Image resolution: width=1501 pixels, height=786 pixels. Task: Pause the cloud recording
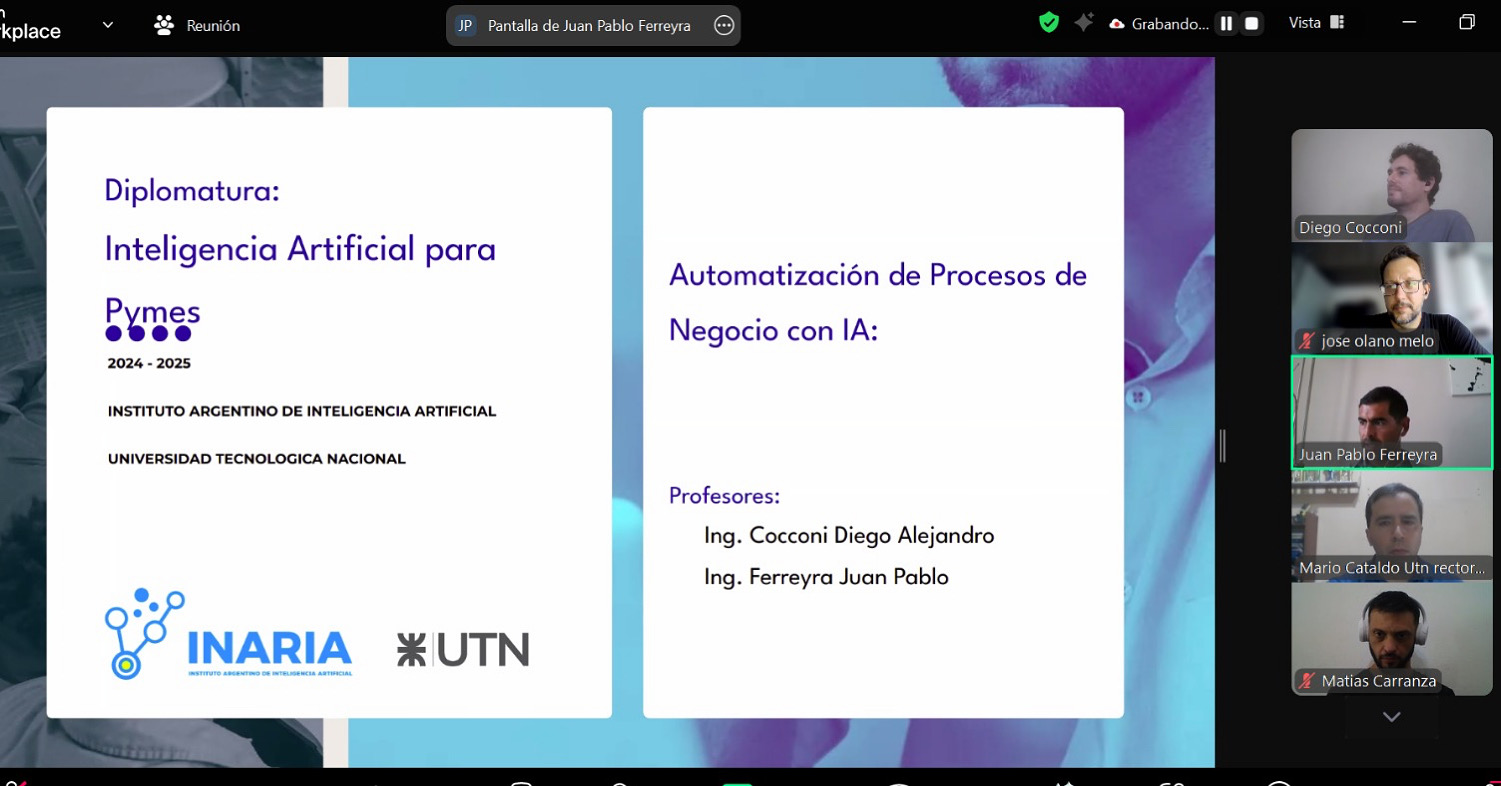click(1226, 24)
